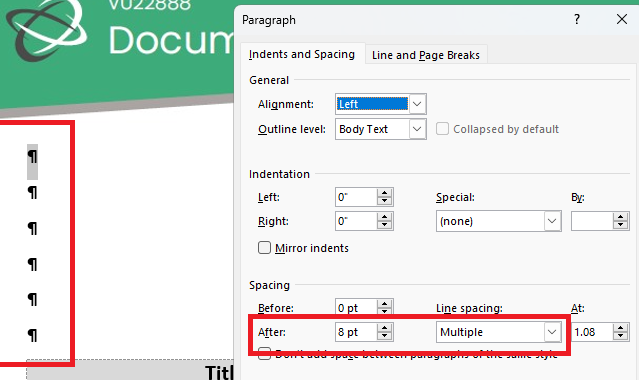The width and height of the screenshot is (639, 380).
Task: Click the Before spacing field
Action: 356,308
